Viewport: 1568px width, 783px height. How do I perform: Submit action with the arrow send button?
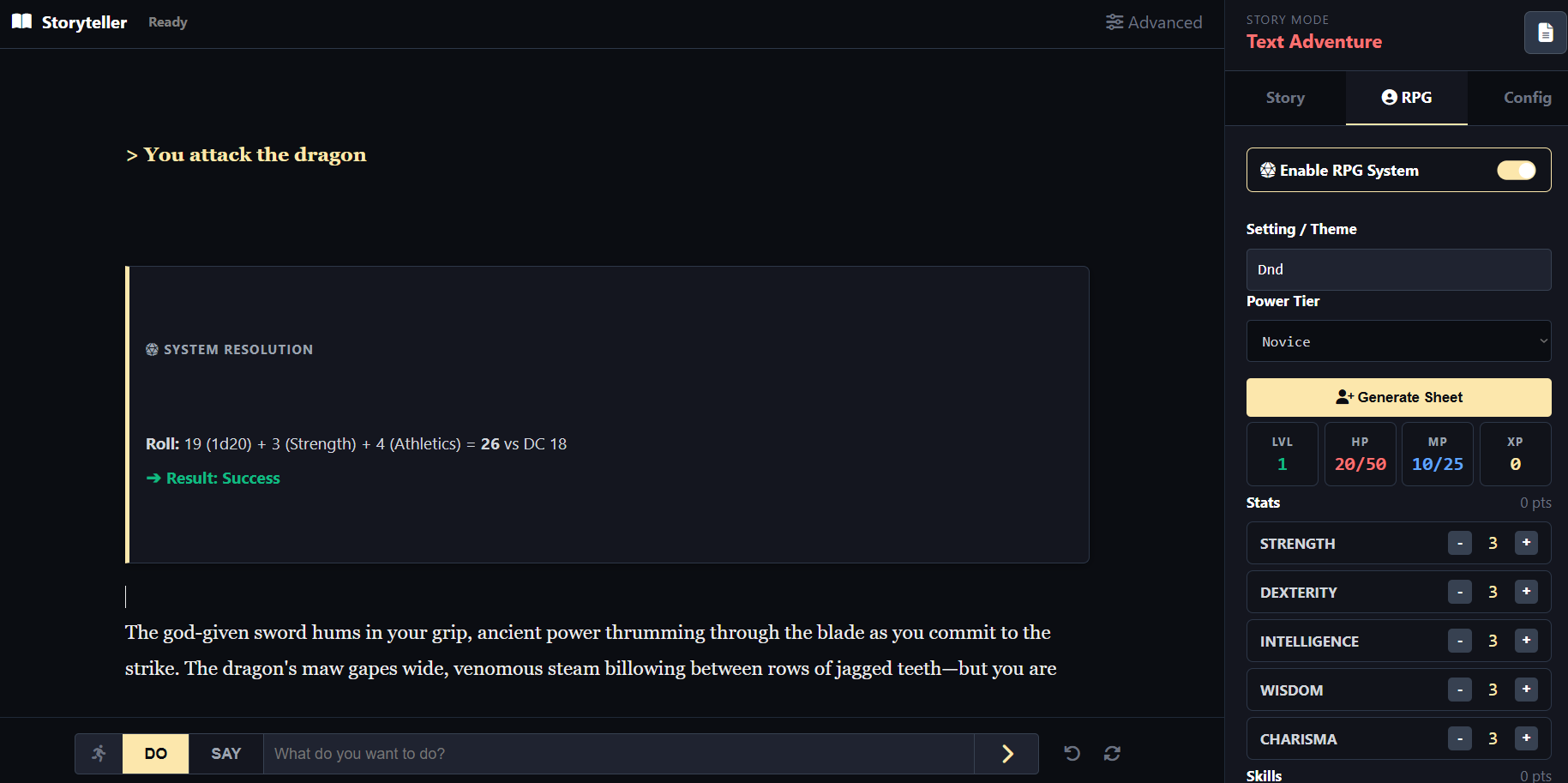coord(1006,753)
